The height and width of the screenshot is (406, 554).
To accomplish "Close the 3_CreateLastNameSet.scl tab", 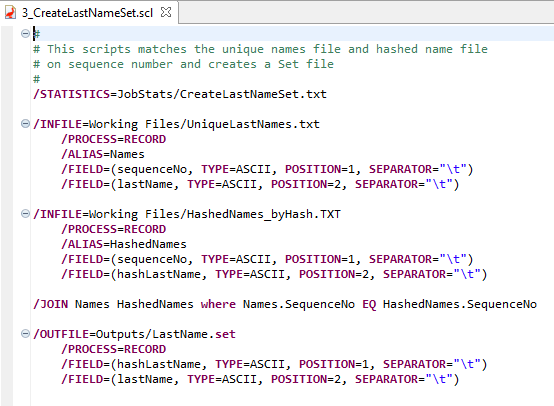I will coord(166,12).
